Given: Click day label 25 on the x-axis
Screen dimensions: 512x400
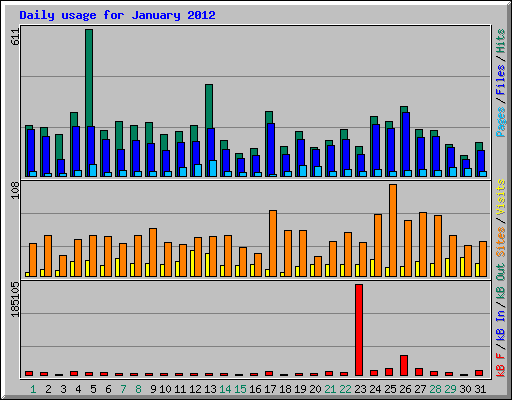Looking at the screenshot, I should (x=390, y=389).
